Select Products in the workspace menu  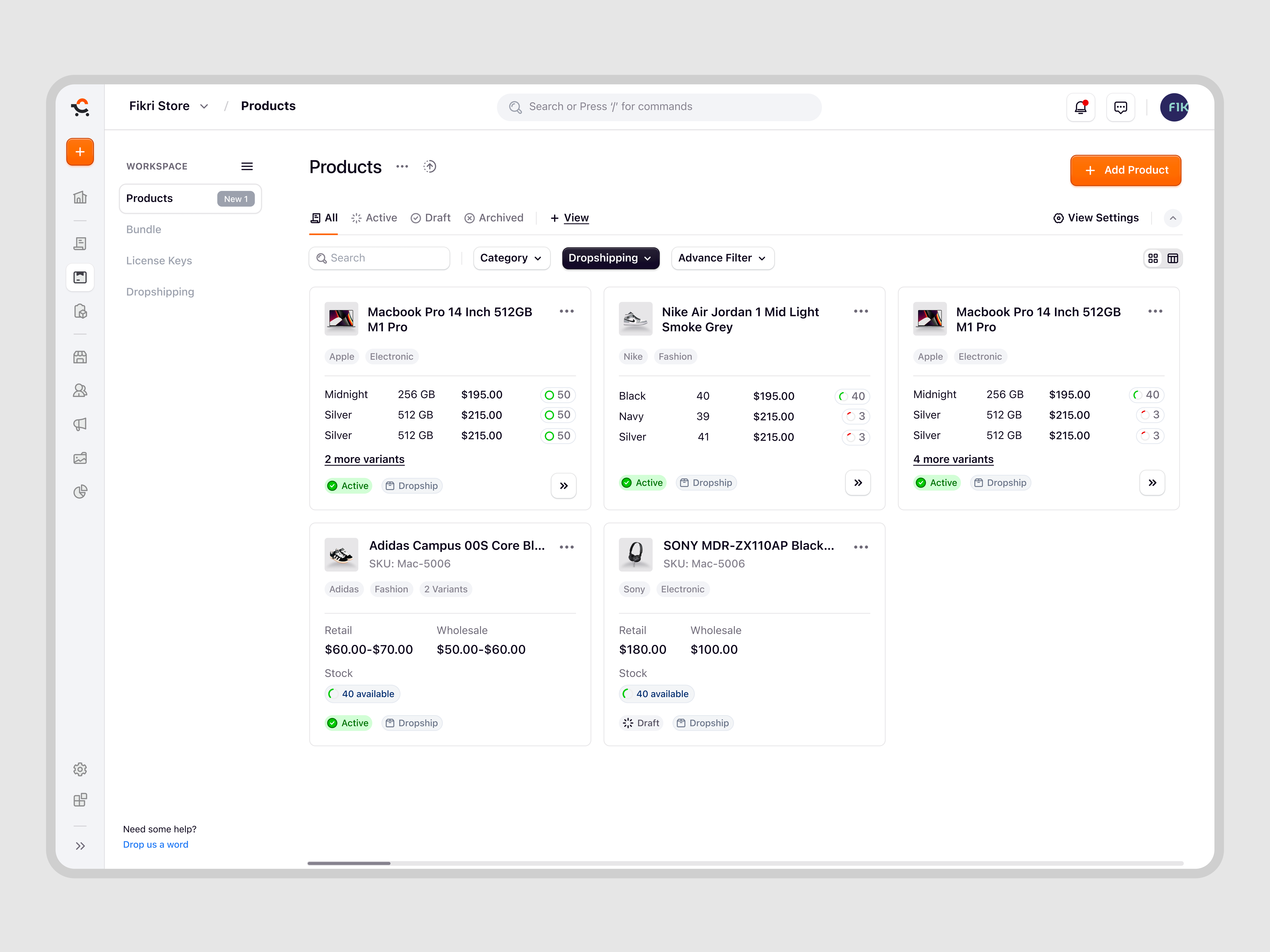[x=190, y=199]
